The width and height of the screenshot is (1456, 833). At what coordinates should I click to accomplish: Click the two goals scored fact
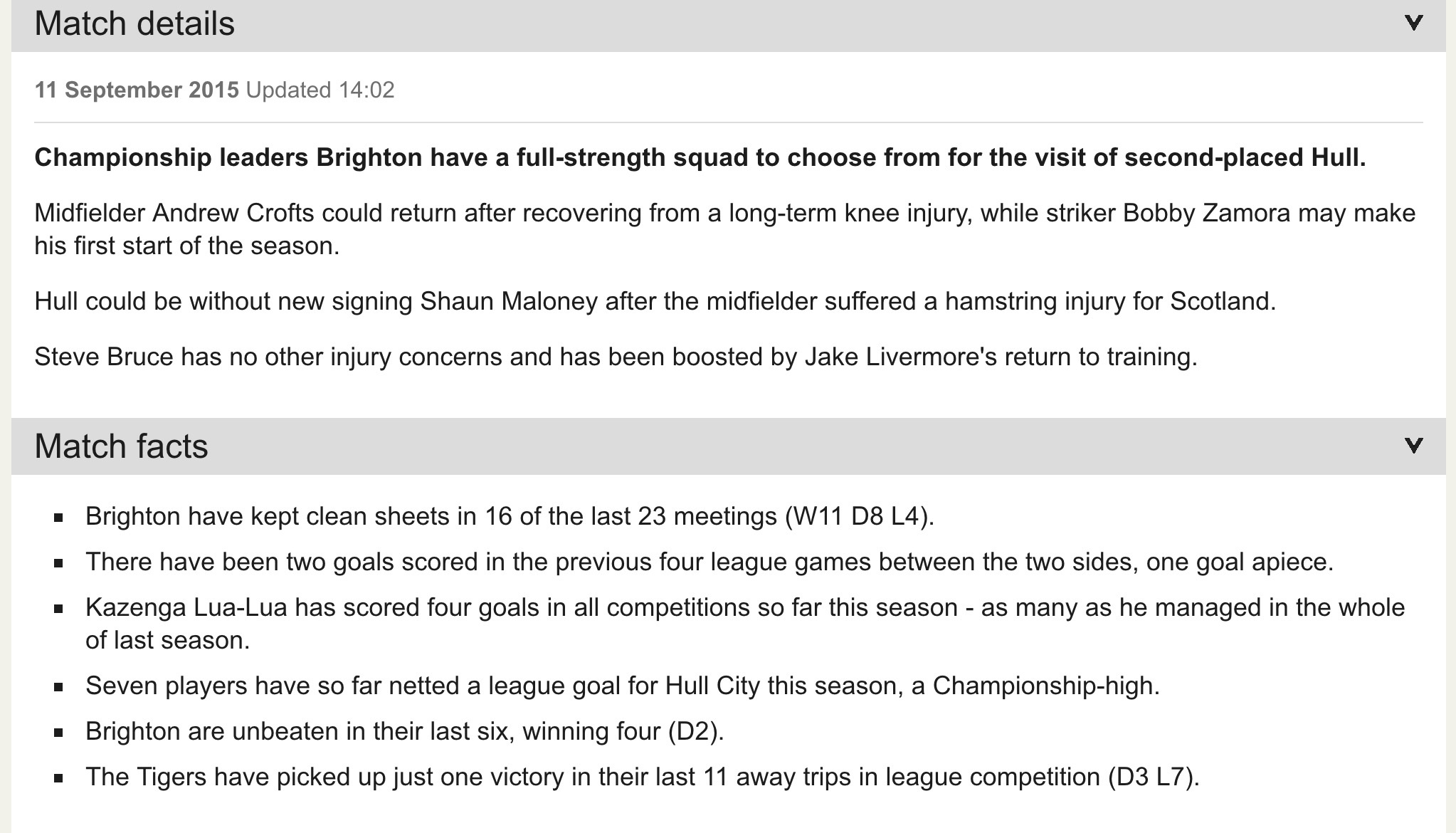[x=709, y=562]
